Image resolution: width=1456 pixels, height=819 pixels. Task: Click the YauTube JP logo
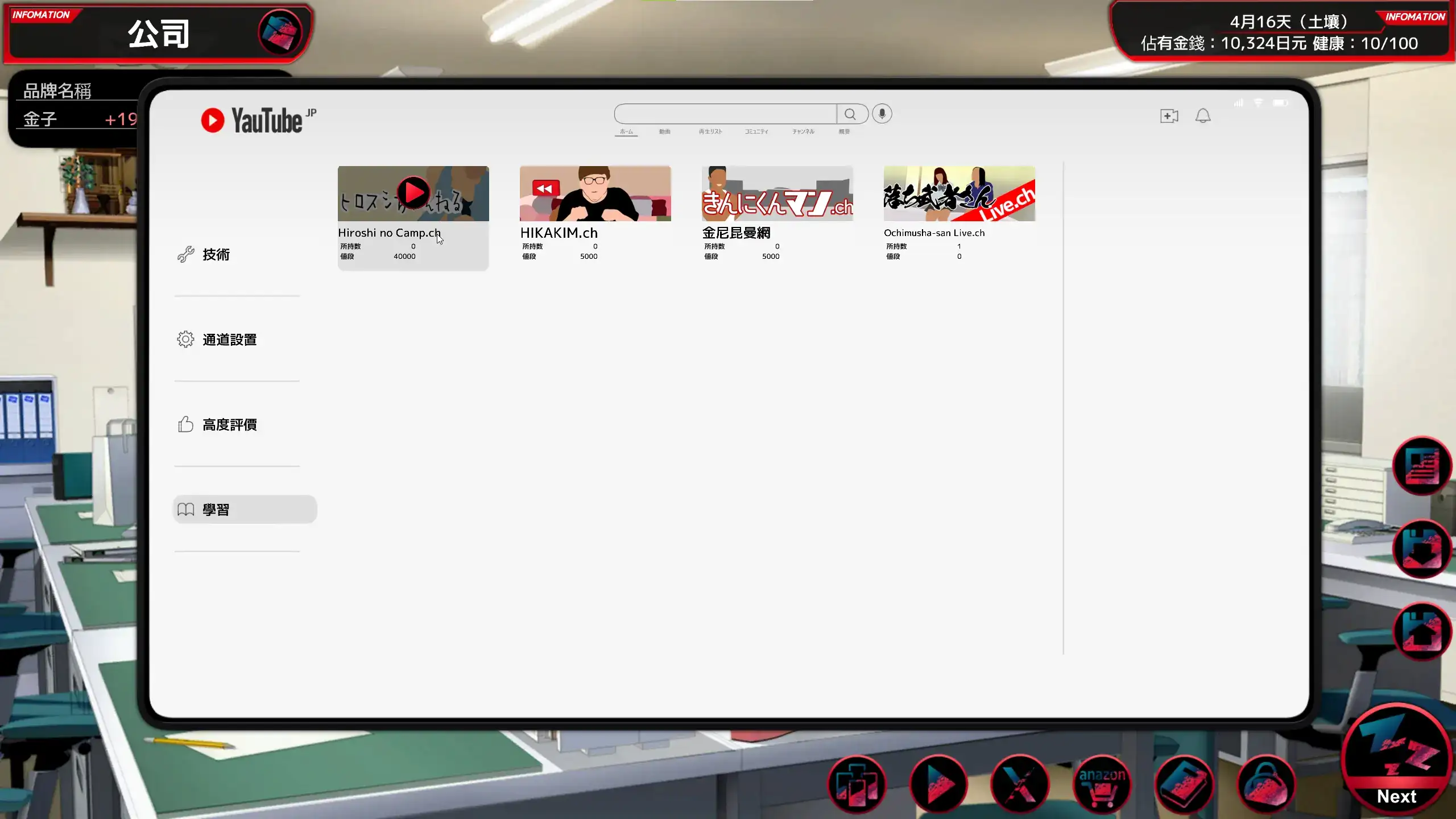pos(258,121)
